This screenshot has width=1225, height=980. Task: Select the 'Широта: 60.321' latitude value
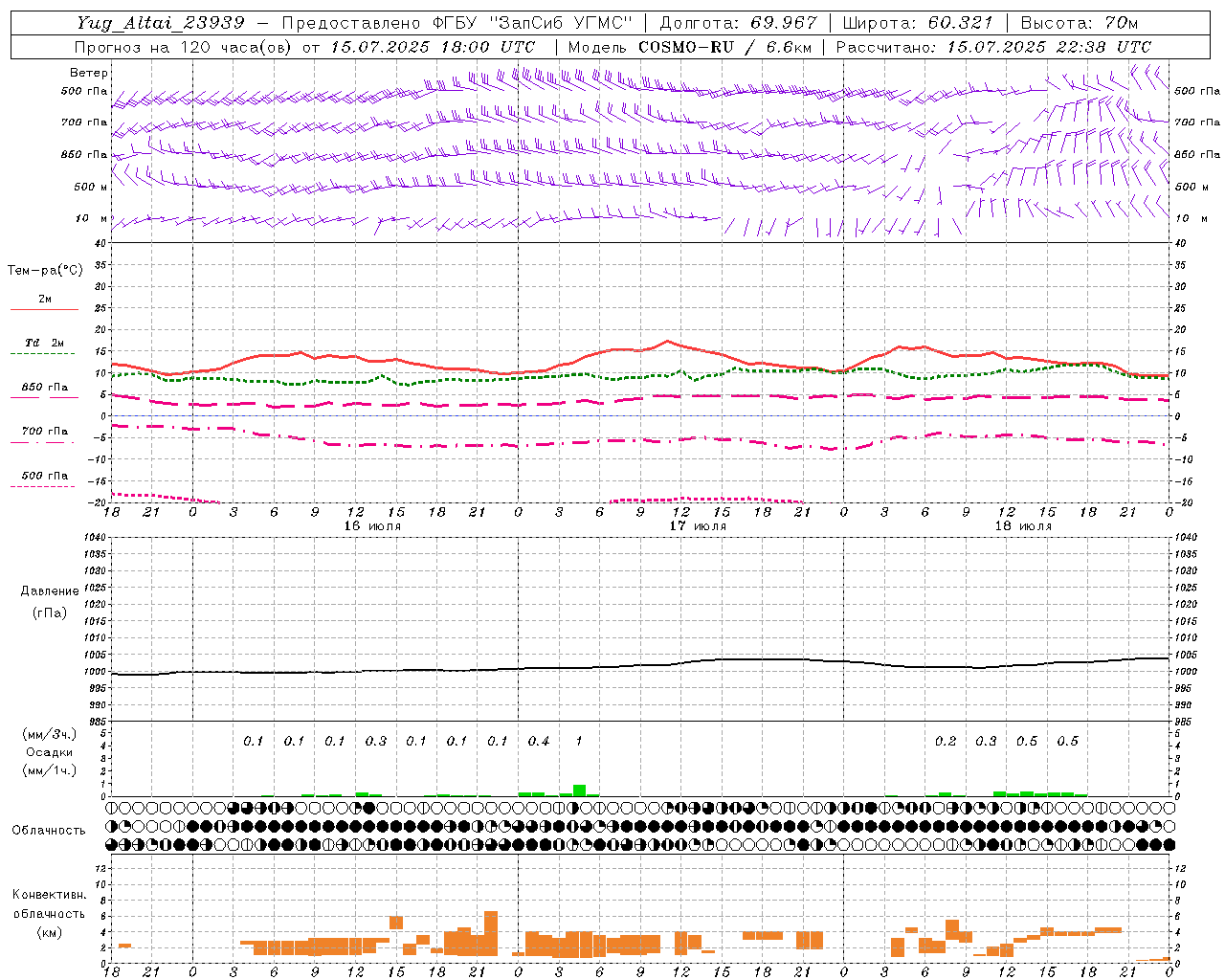coord(918,23)
